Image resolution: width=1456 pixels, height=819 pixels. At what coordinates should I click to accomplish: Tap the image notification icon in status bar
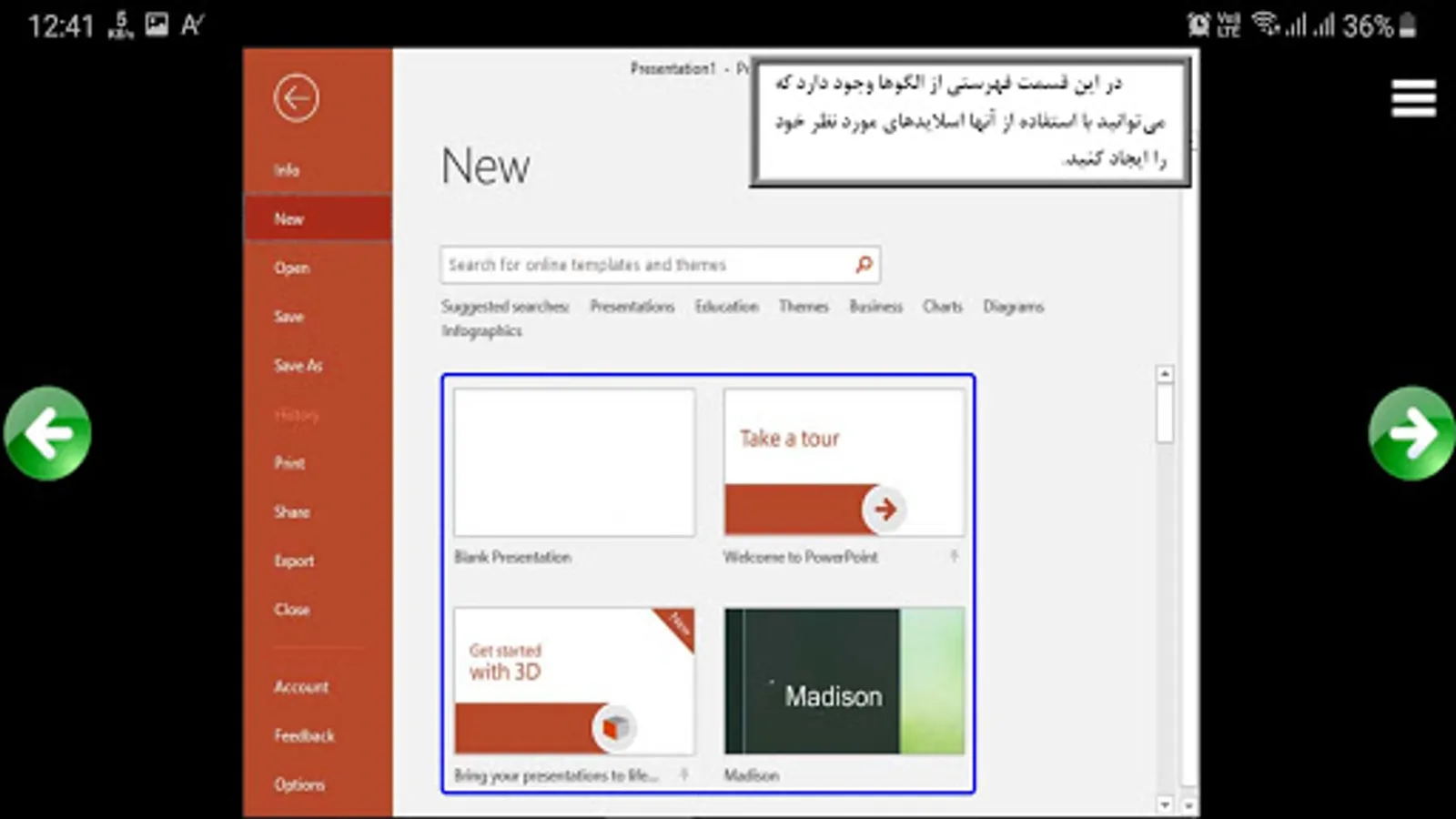coord(157,25)
